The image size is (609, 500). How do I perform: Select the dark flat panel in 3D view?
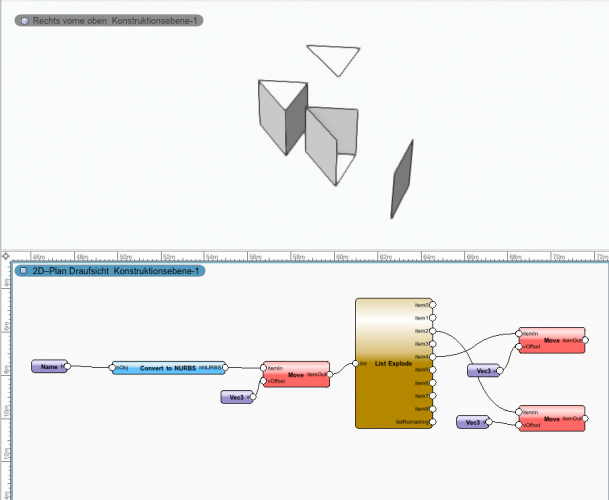[401, 179]
